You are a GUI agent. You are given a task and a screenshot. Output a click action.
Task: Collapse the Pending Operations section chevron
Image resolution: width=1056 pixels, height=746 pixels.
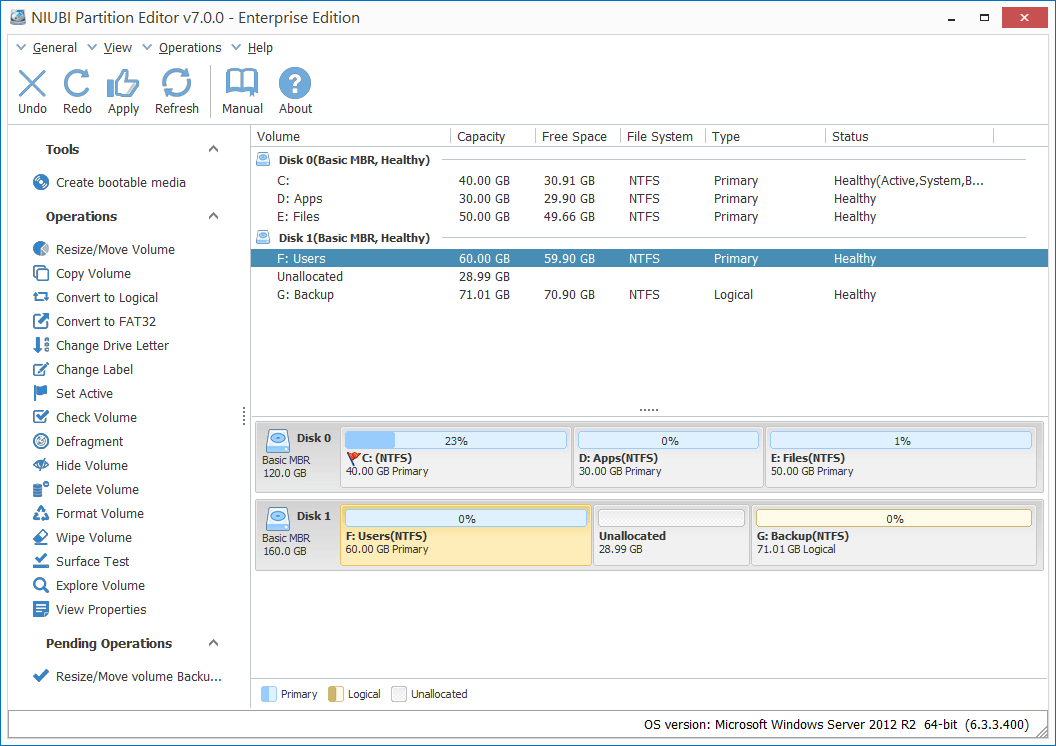pyautogui.click(x=213, y=643)
